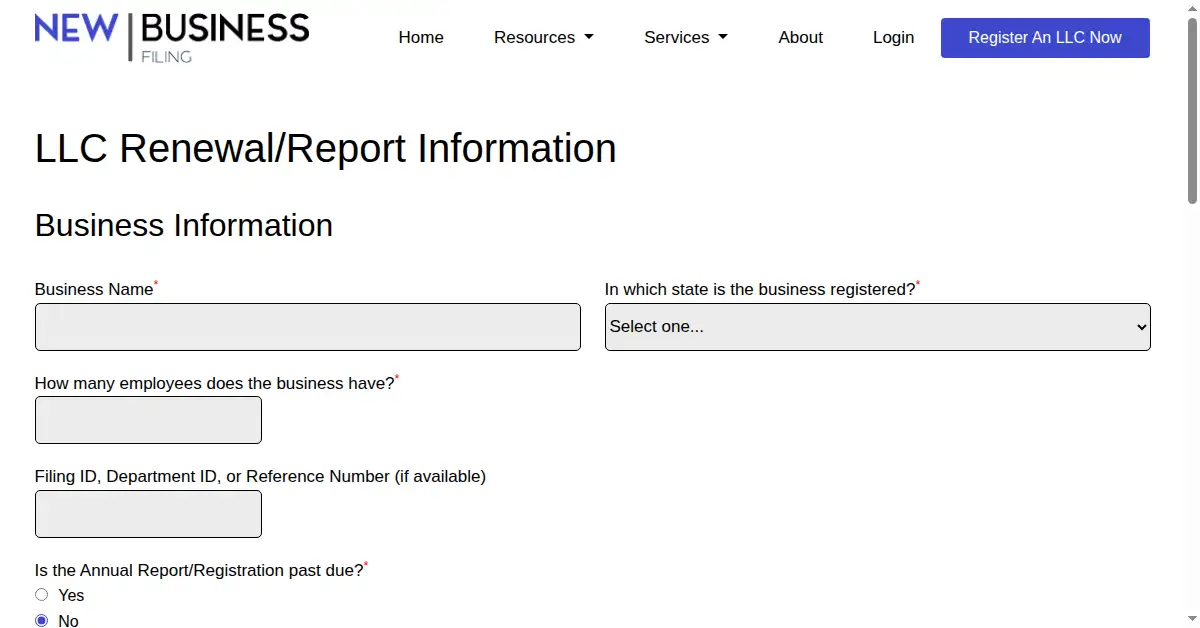1200x628 pixels.
Task: Click the Login link
Action: 893,37
